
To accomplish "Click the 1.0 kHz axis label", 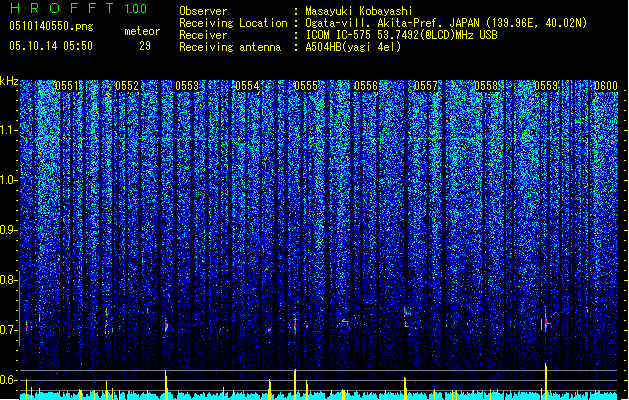I will coord(8,180).
